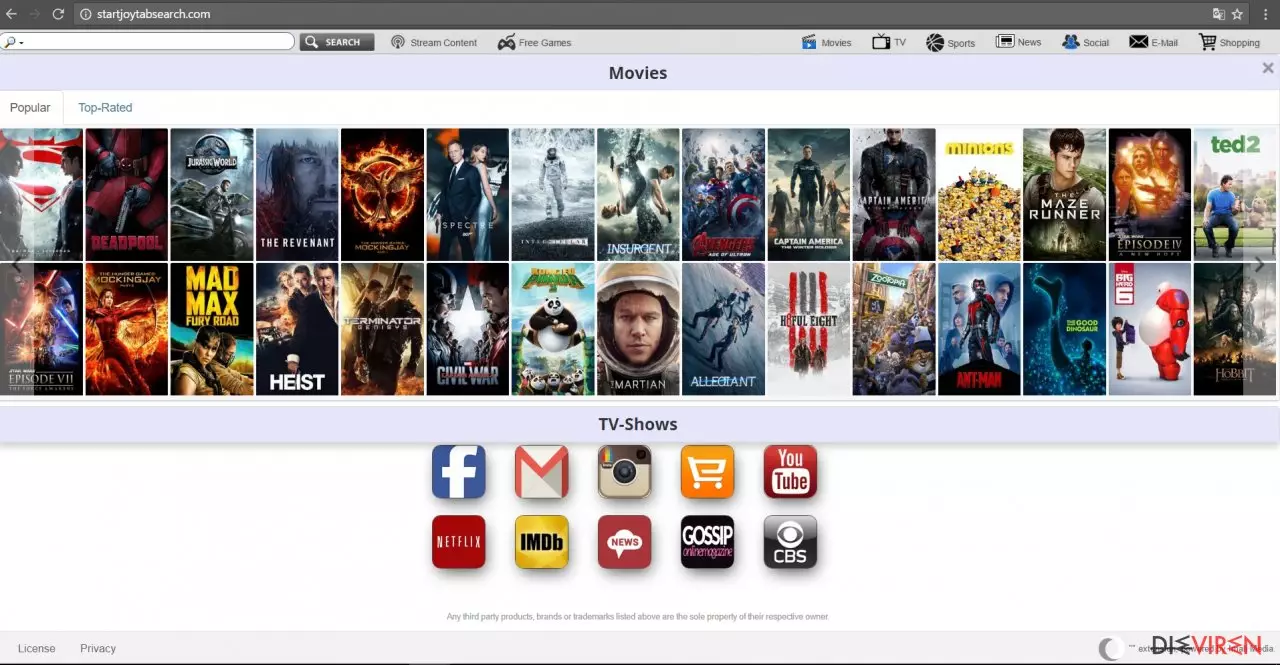Open the Netflix shortcut icon
This screenshot has width=1280, height=665.
tap(459, 542)
